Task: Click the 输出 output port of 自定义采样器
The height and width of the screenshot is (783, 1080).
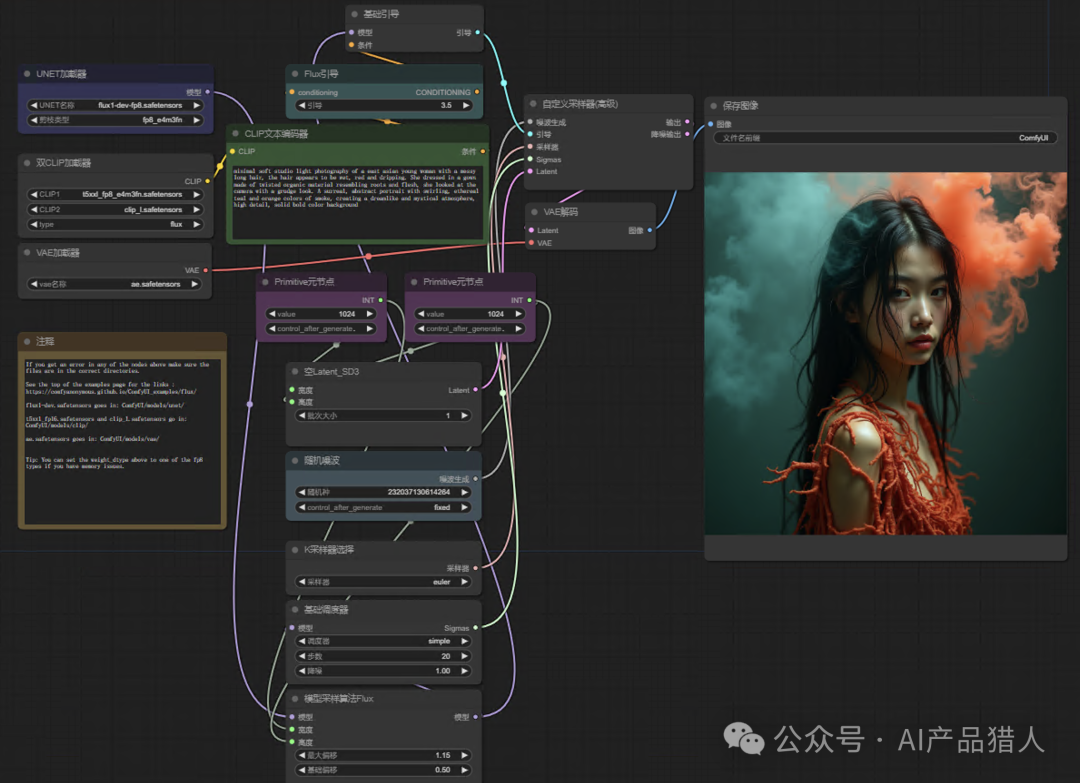Action: pos(687,122)
